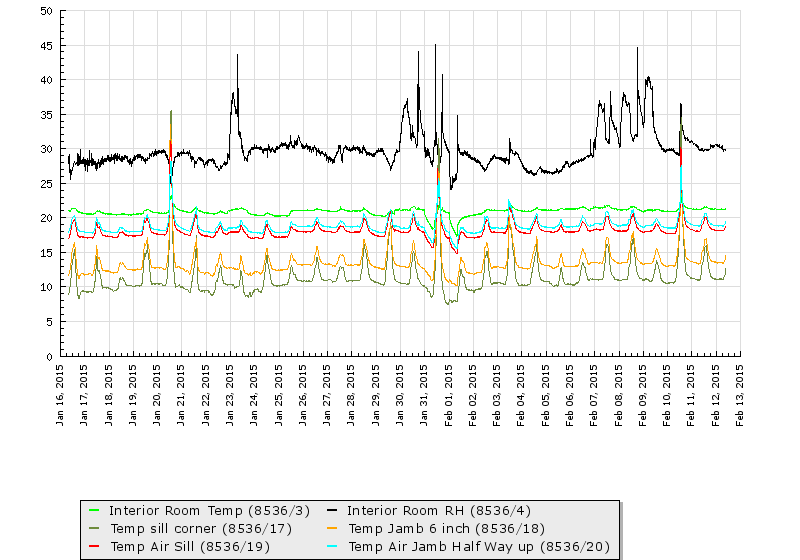This screenshot has height=560, width=800.
Task: Click the 35 value on the y-axis
Action: tap(47, 115)
